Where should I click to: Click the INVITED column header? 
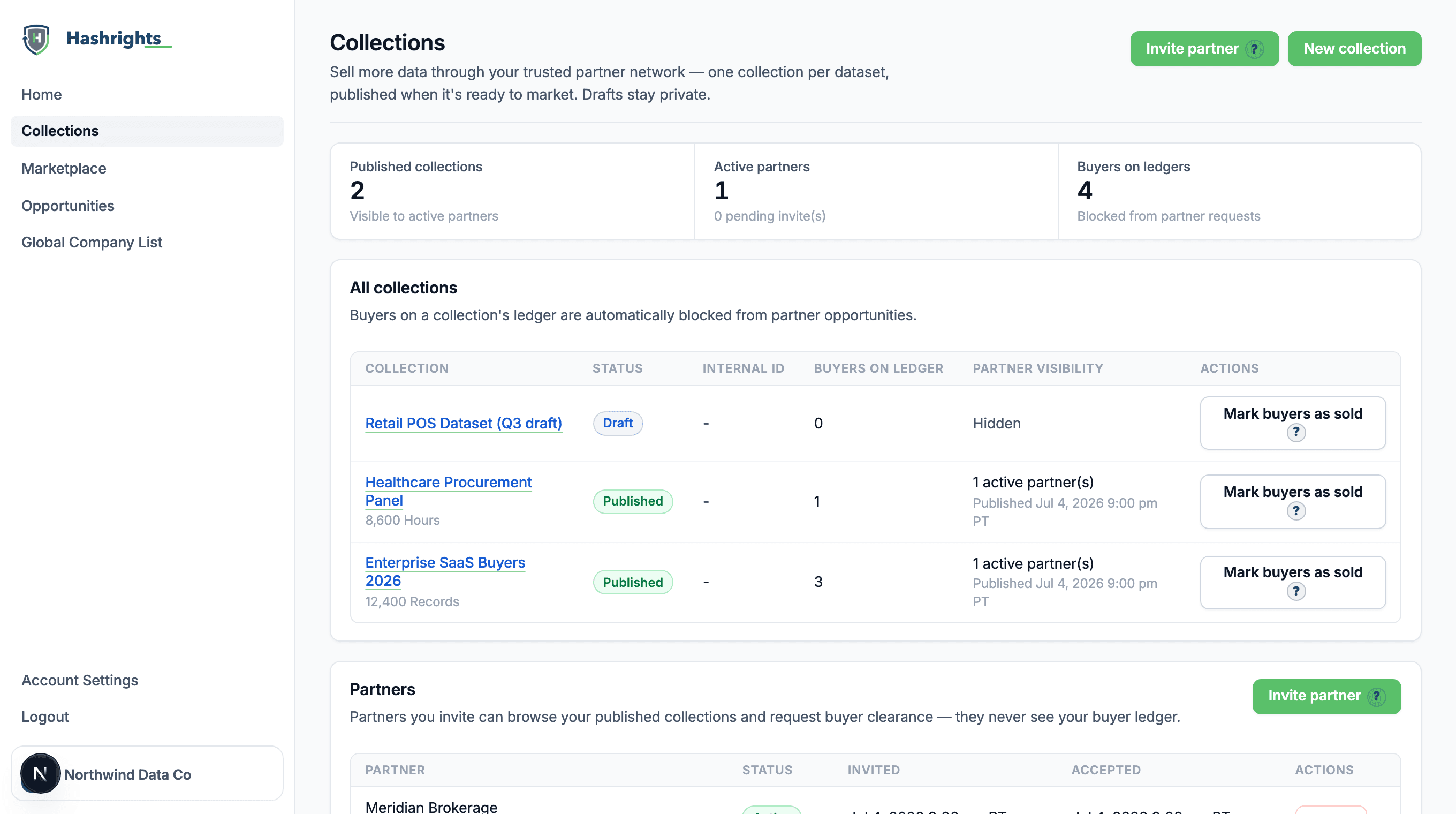[x=873, y=770]
